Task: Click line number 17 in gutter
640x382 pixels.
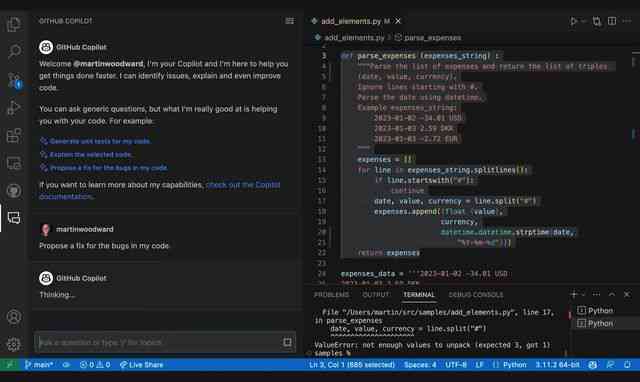Action: tap(322, 201)
